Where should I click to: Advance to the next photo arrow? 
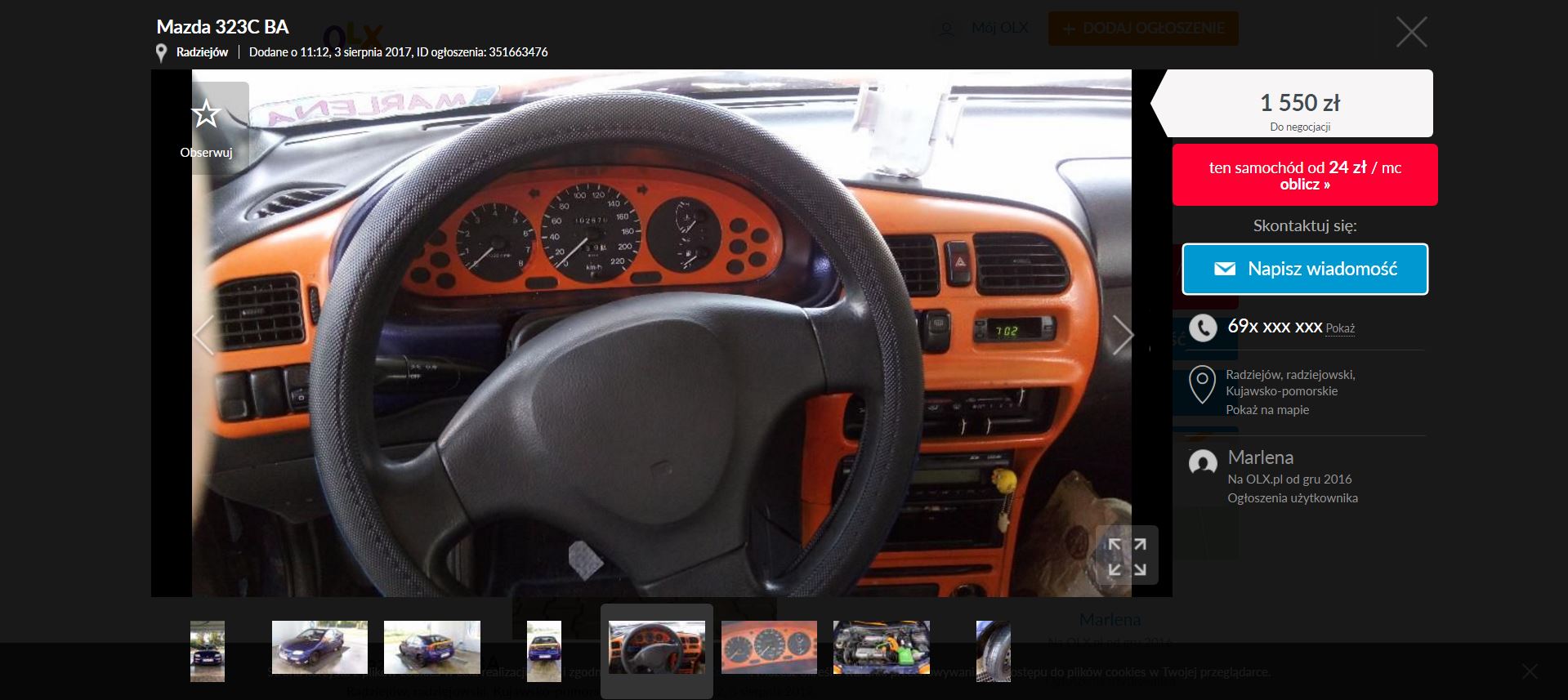pos(1123,335)
